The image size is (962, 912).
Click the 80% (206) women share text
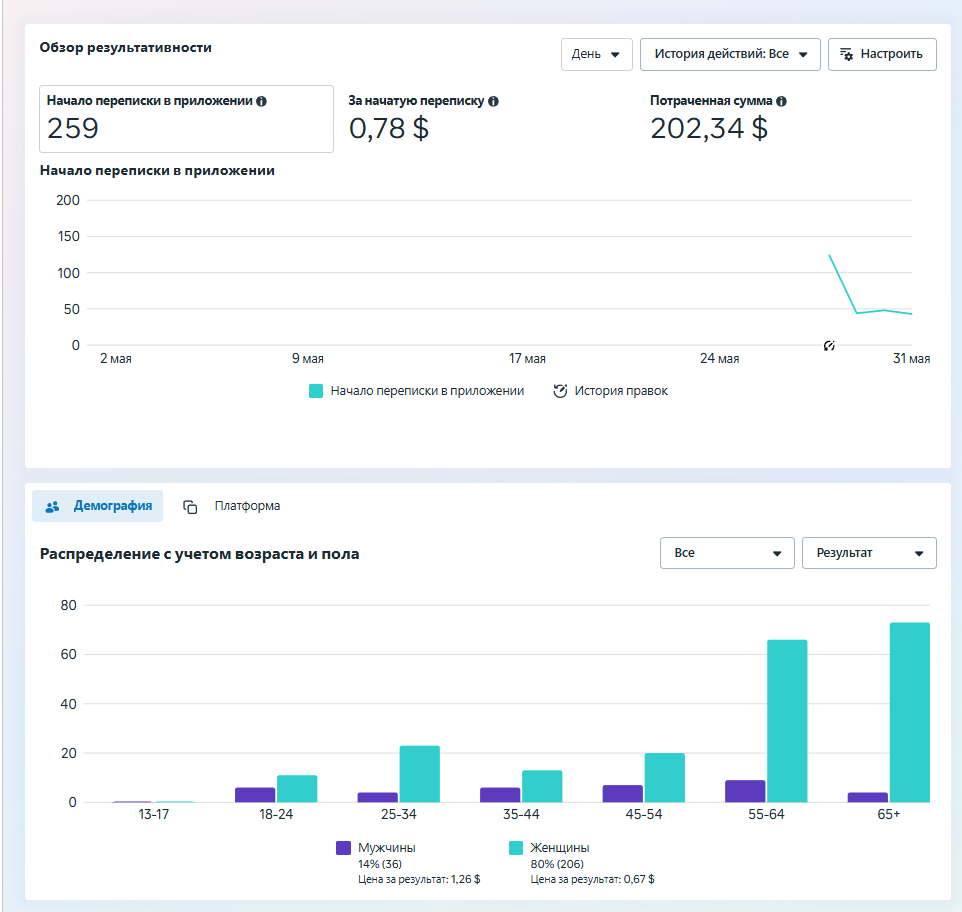557,864
